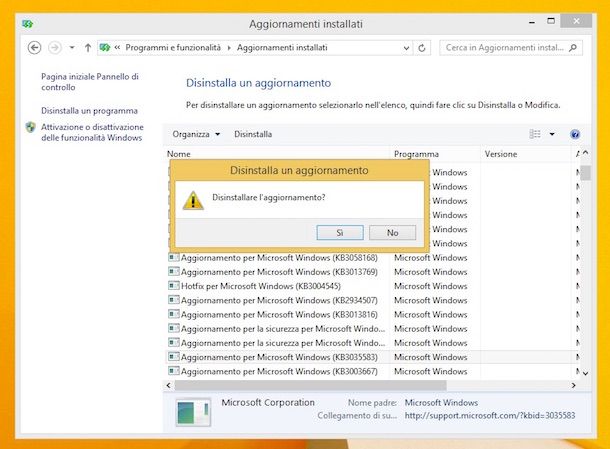Sort by the Programma column header
The height and width of the screenshot is (449, 610).
click(435, 154)
